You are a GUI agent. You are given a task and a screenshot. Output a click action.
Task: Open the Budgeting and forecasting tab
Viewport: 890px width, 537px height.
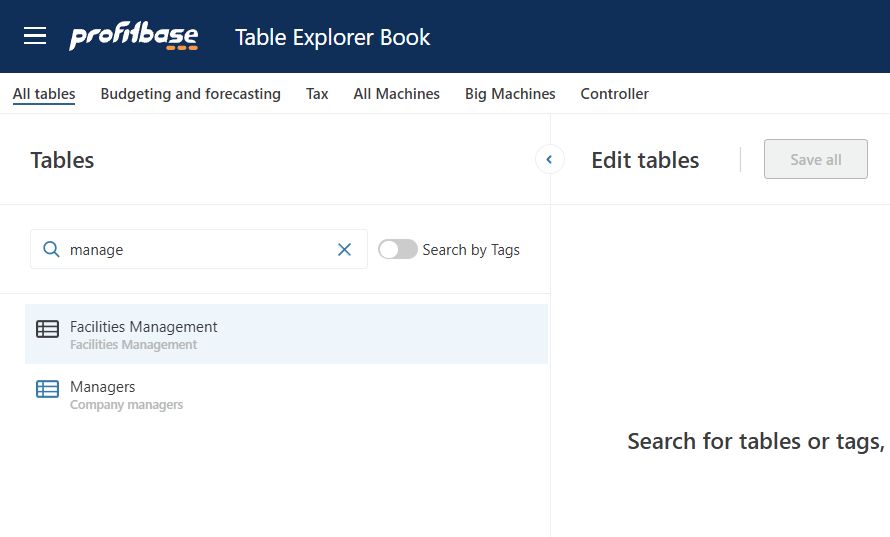pyautogui.click(x=190, y=94)
